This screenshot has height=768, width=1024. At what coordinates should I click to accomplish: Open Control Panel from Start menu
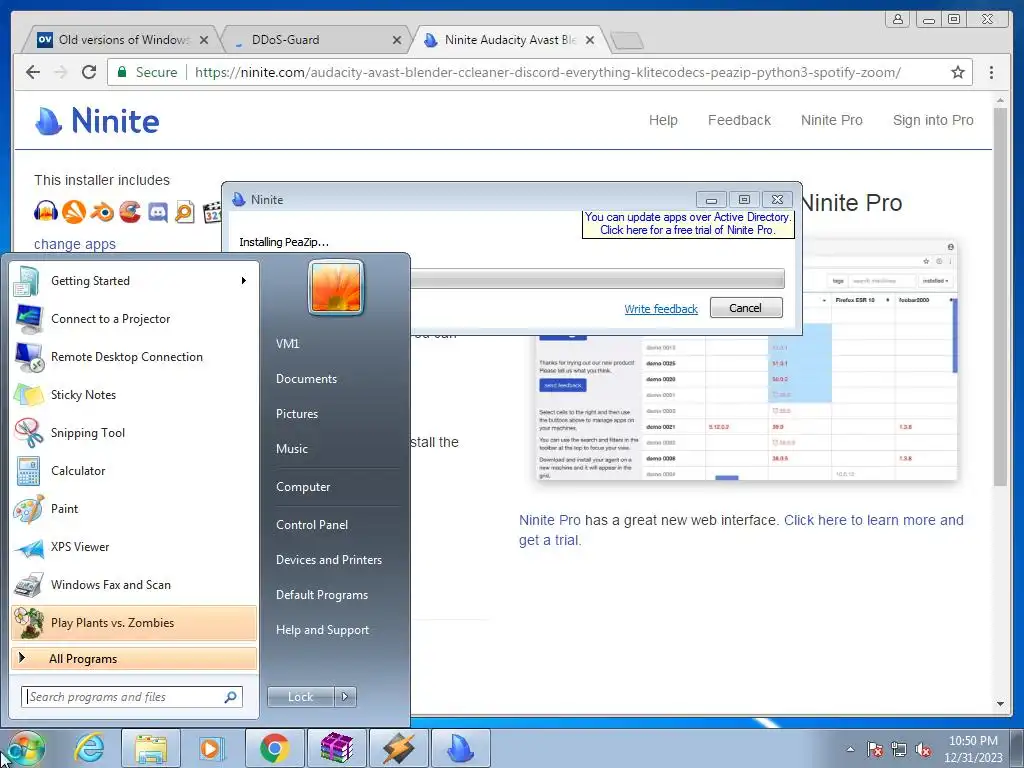click(312, 524)
